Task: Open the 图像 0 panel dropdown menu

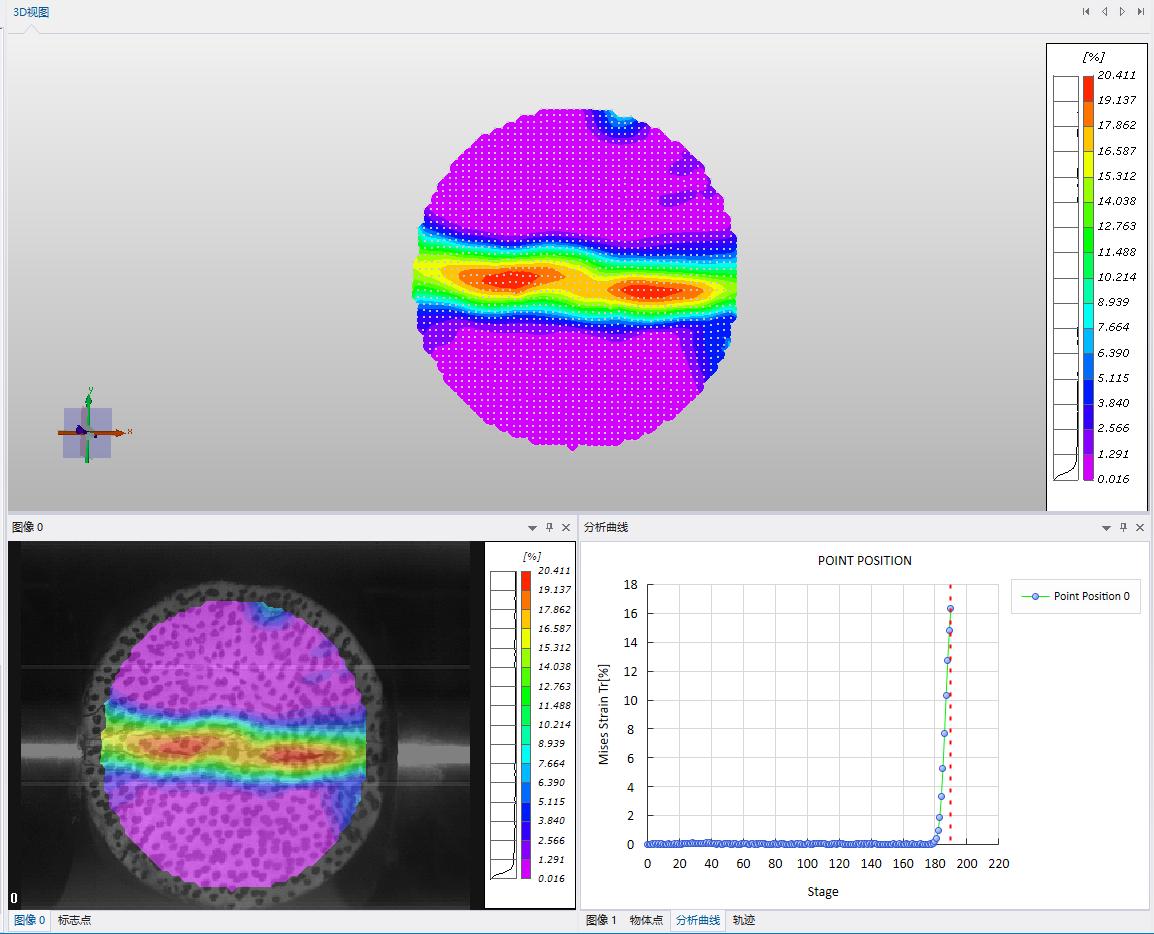Action: coord(532,527)
